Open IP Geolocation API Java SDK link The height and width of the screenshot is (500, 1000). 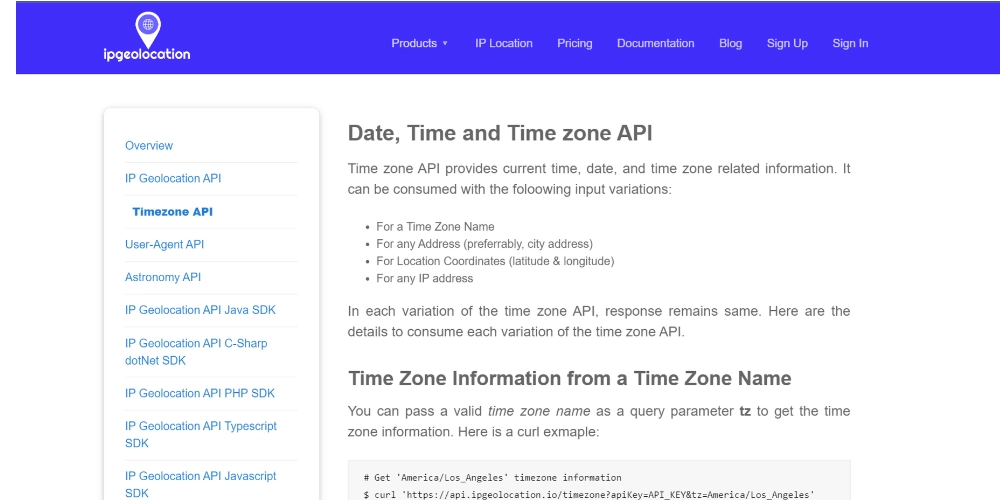(x=200, y=311)
